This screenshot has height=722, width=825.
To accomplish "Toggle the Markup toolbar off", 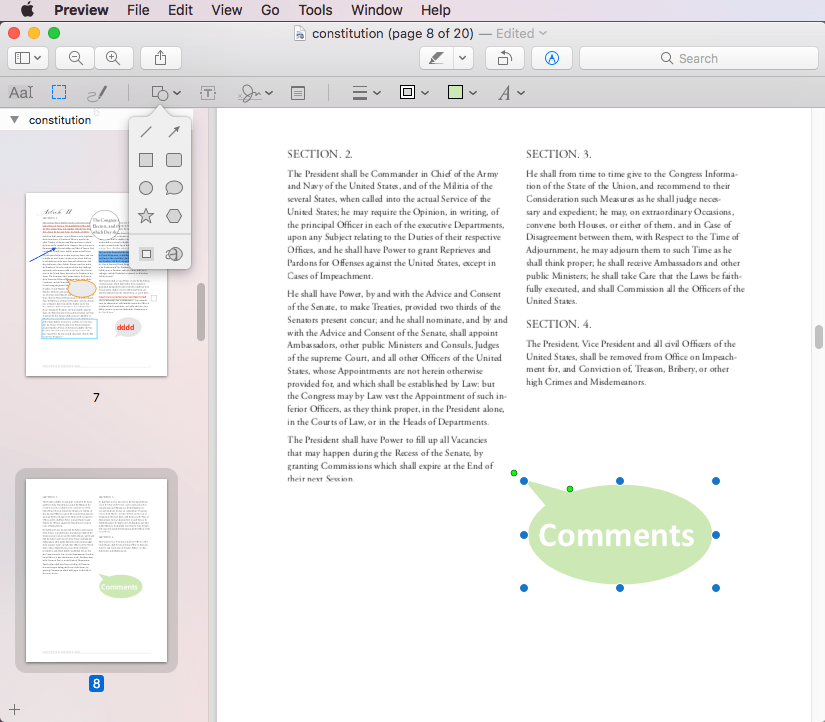I will 552,58.
